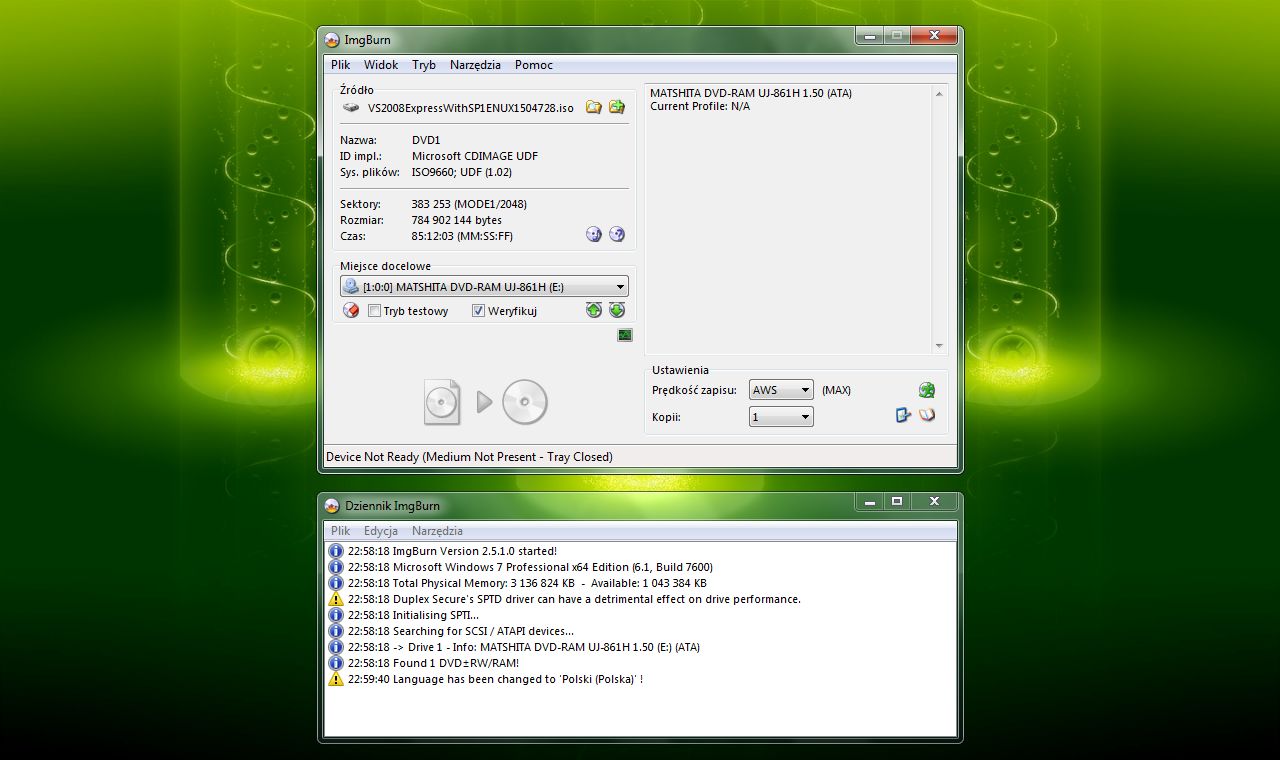Viewport: 1280px width, 760px height.
Task: Click the '784 902 144 bytes' size value
Action: point(457,220)
